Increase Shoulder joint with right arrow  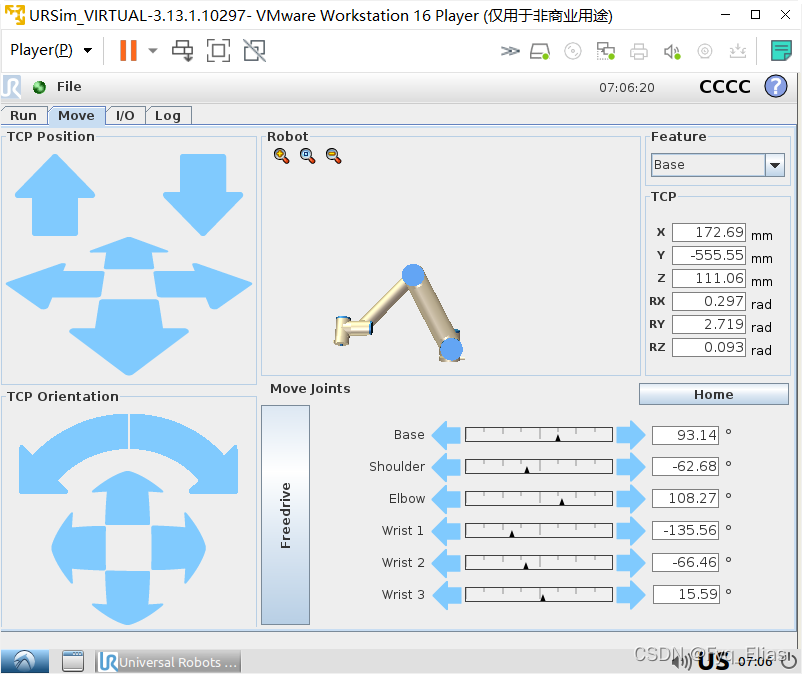pos(631,467)
